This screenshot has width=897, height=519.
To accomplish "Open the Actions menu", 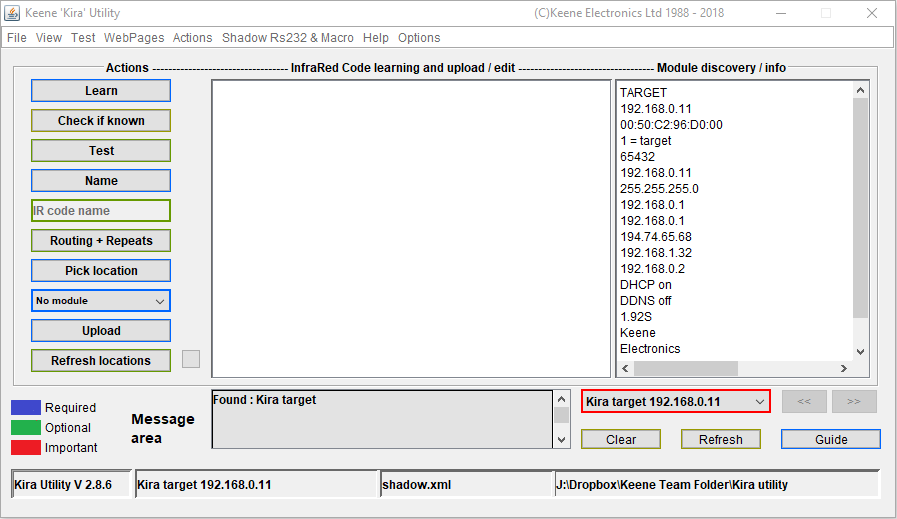I will pyautogui.click(x=192, y=38).
